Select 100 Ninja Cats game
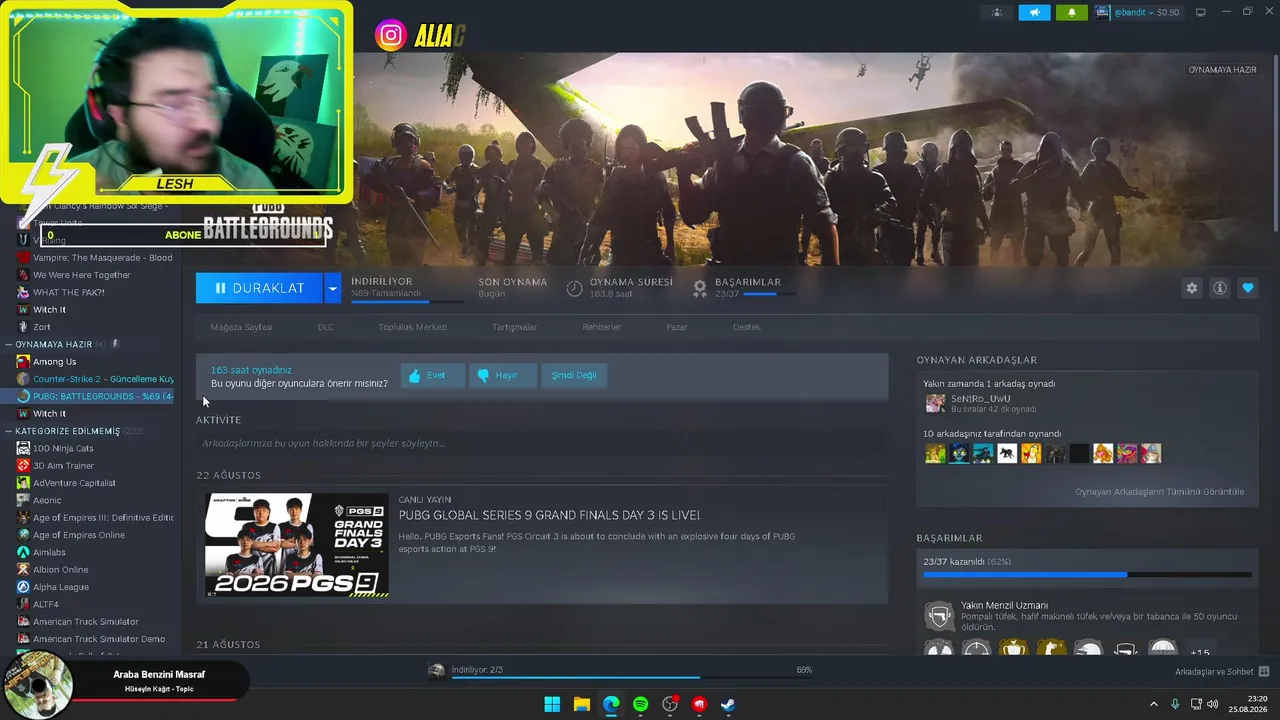The image size is (1280, 720). [x=63, y=448]
